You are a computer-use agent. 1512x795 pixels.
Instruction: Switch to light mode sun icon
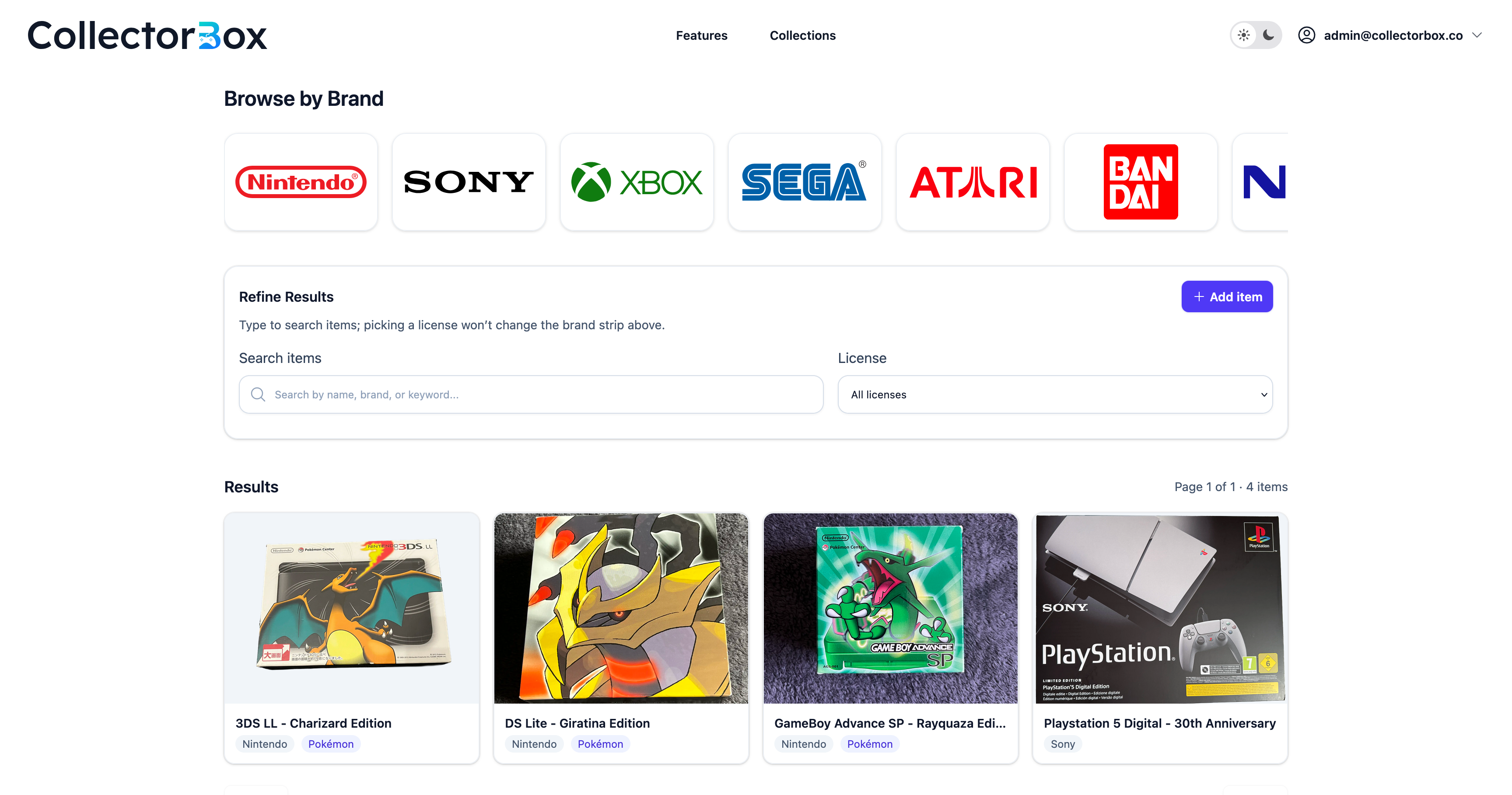1243,35
